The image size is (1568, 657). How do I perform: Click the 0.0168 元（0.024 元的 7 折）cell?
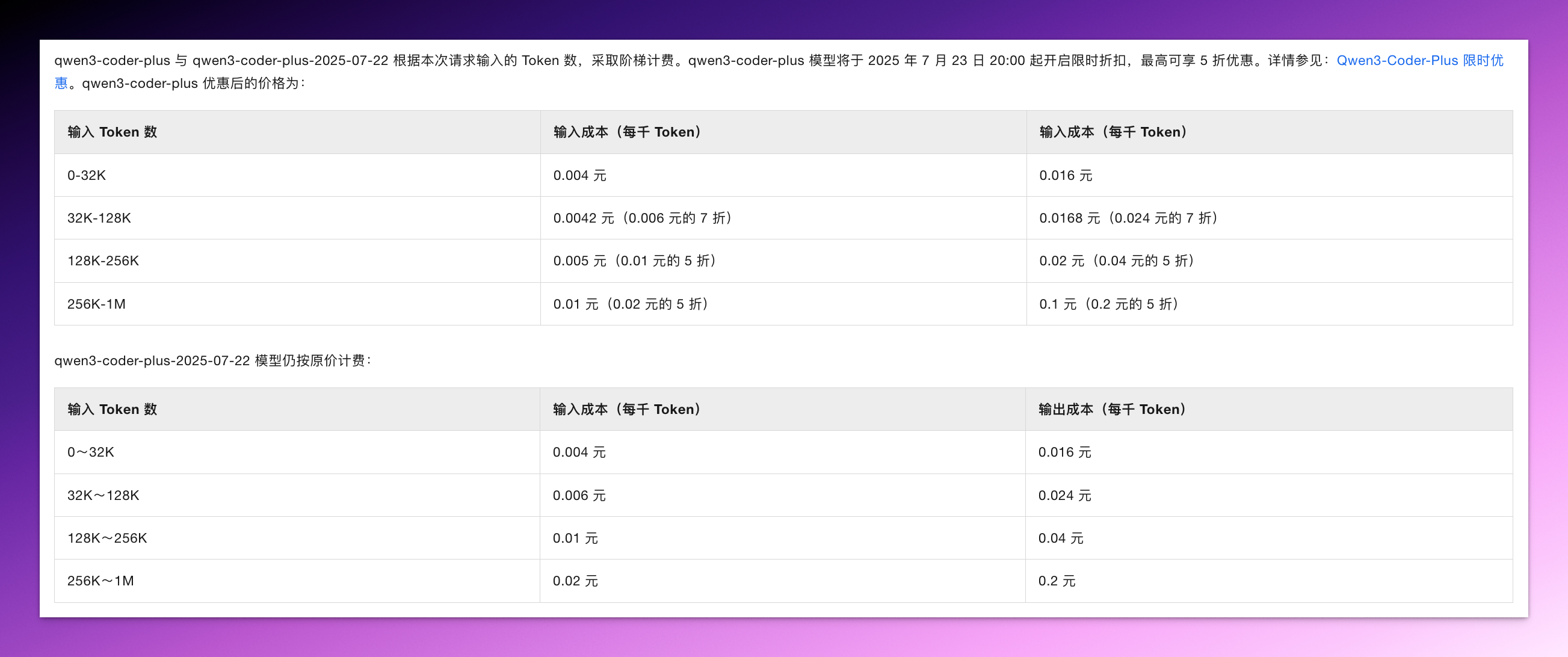[1128, 217]
